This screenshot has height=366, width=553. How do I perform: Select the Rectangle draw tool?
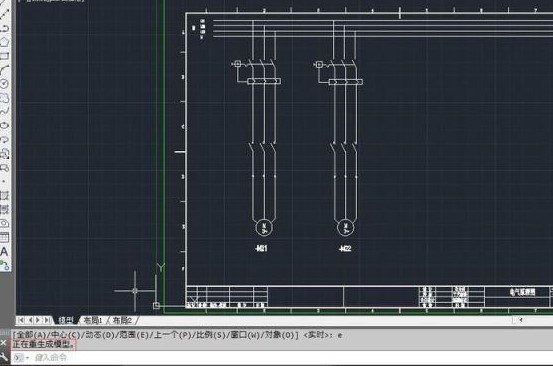pyautogui.click(x=5, y=56)
